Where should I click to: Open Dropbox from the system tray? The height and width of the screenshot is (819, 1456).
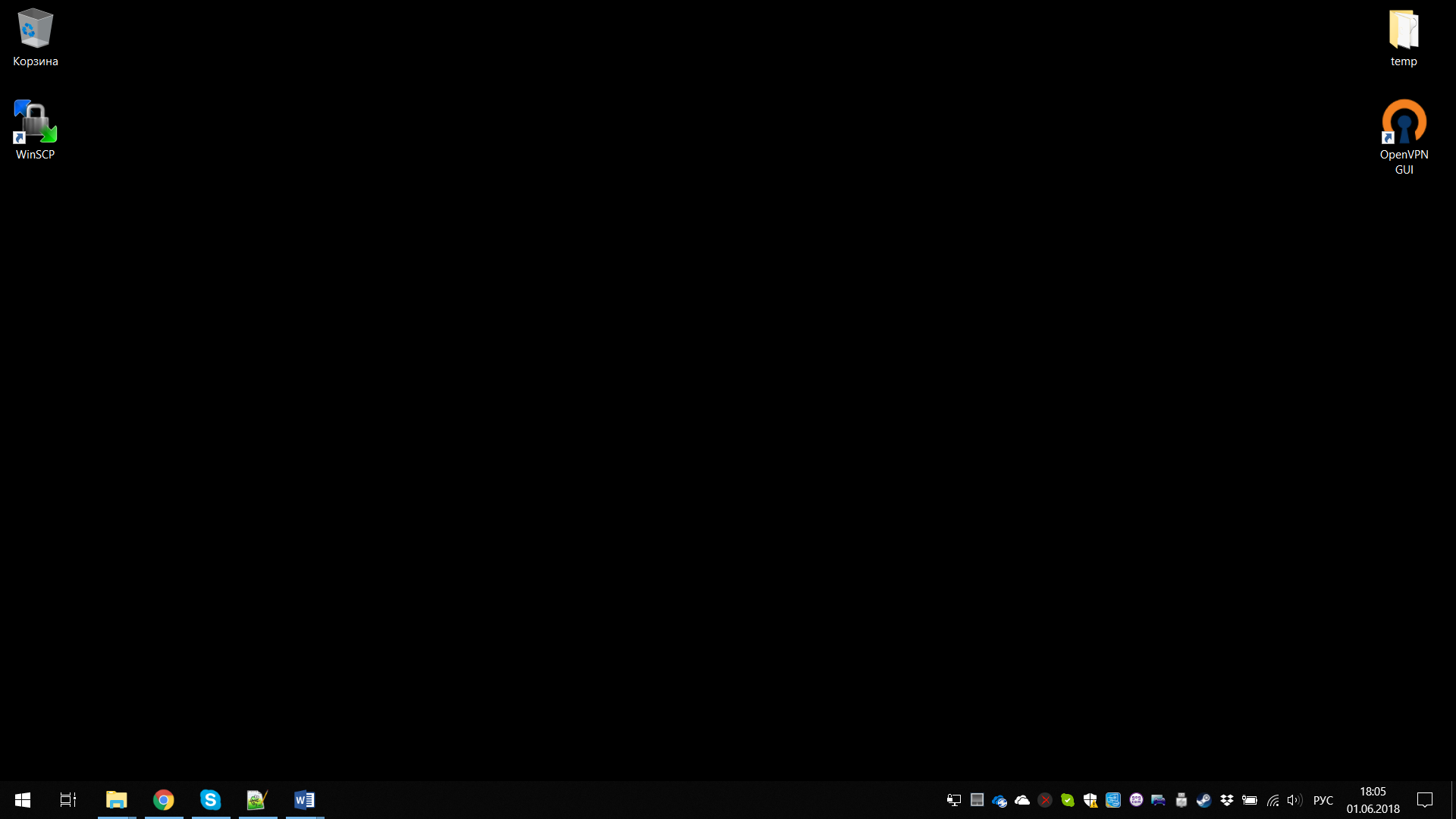1227,800
